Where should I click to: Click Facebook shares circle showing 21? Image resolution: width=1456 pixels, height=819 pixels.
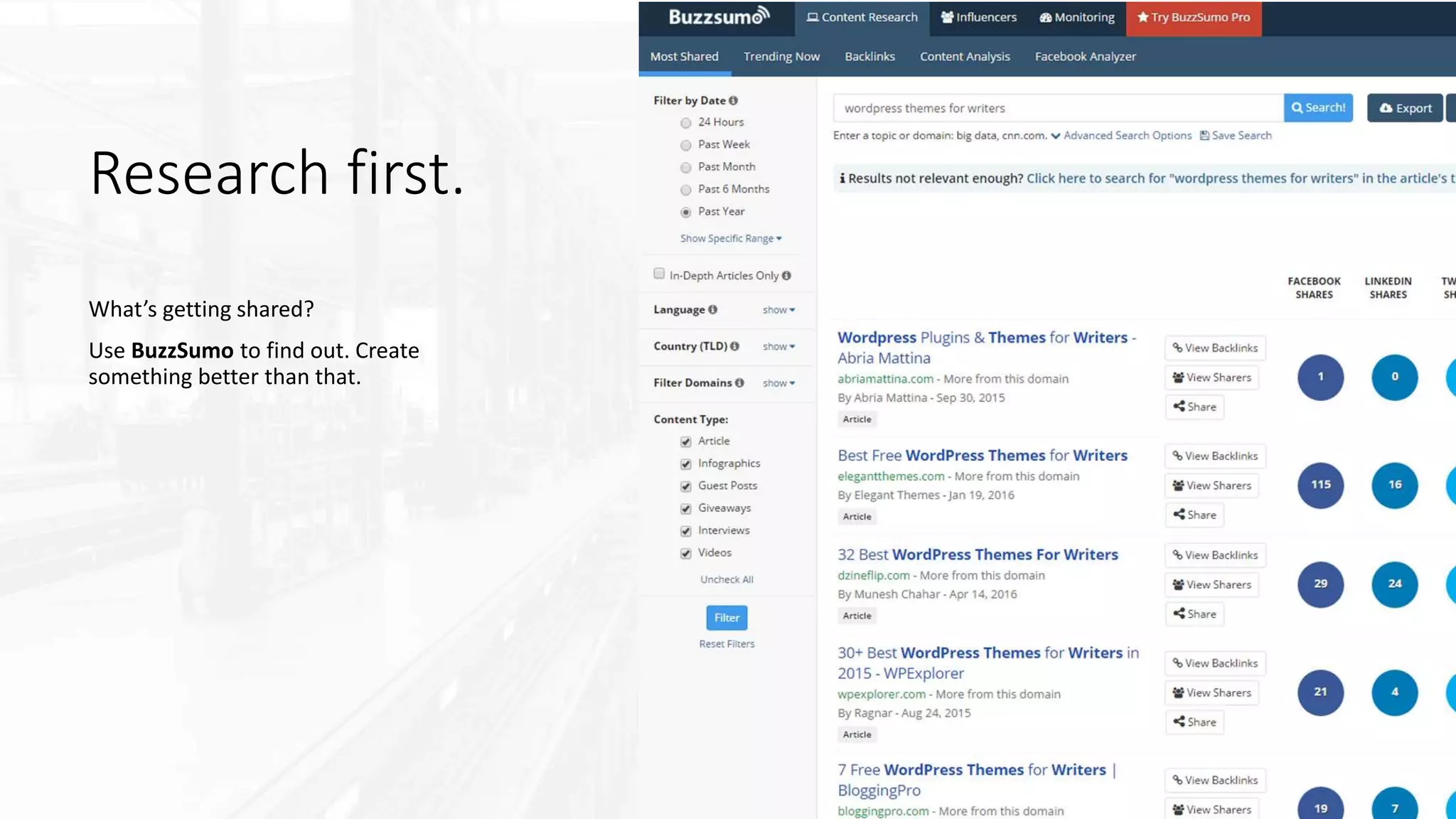tap(1320, 692)
